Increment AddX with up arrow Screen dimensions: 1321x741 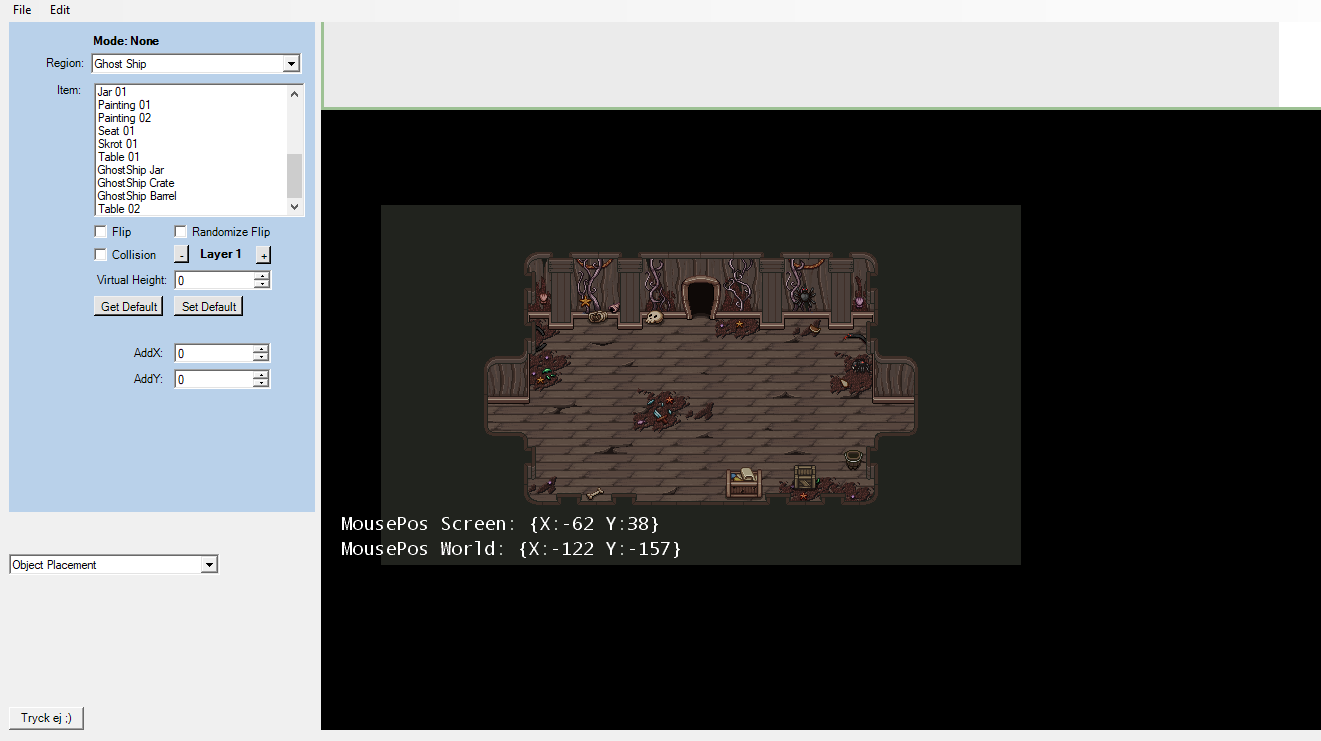(x=261, y=349)
